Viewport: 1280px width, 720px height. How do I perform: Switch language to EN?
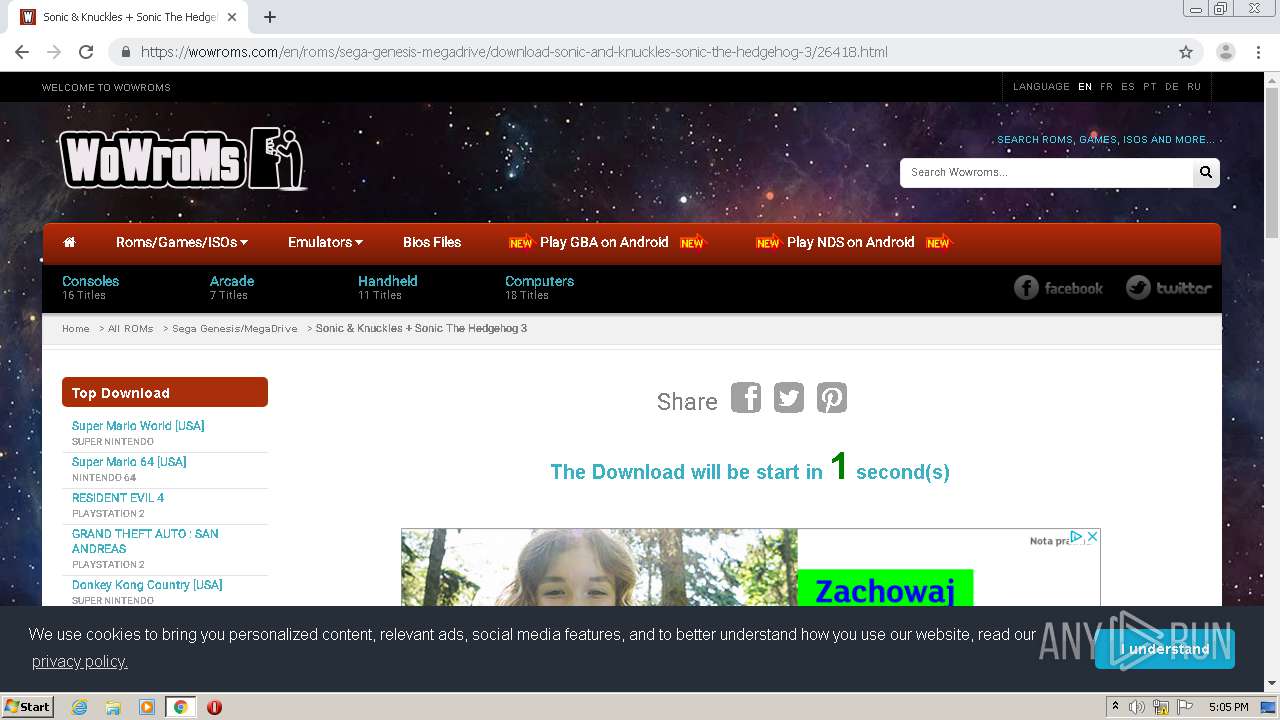point(1085,87)
